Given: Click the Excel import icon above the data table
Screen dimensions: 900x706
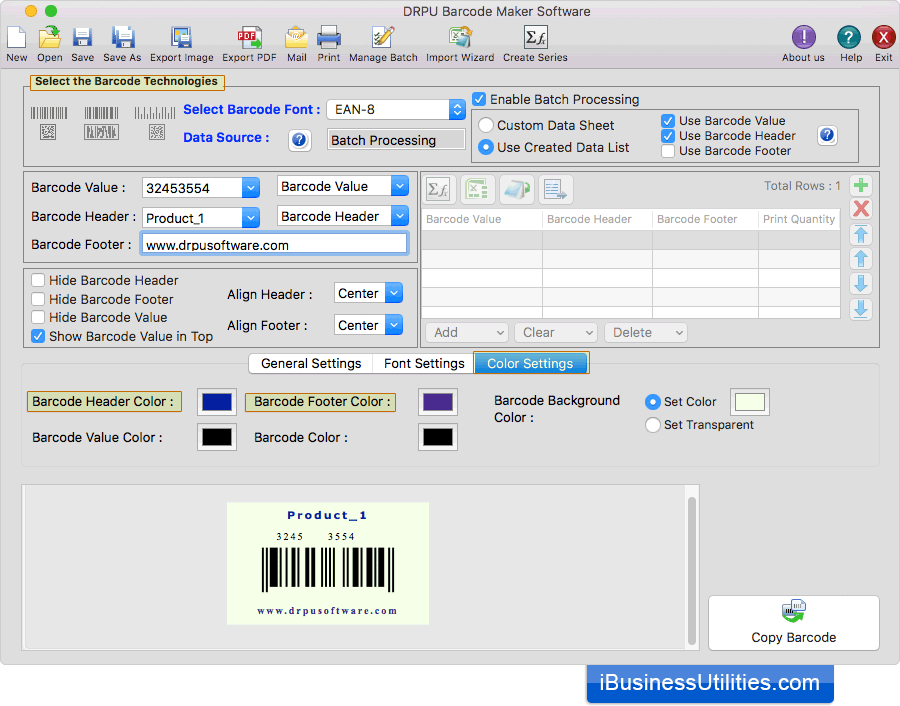Looking at the screenshot, I should click(x=478, y=189).
